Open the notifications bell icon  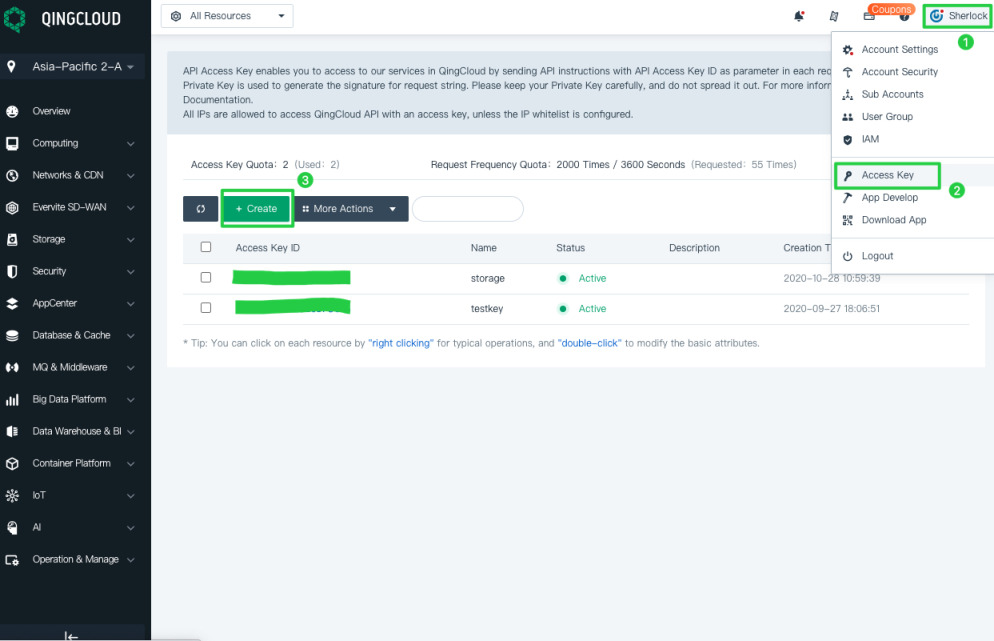coord(799,16)
